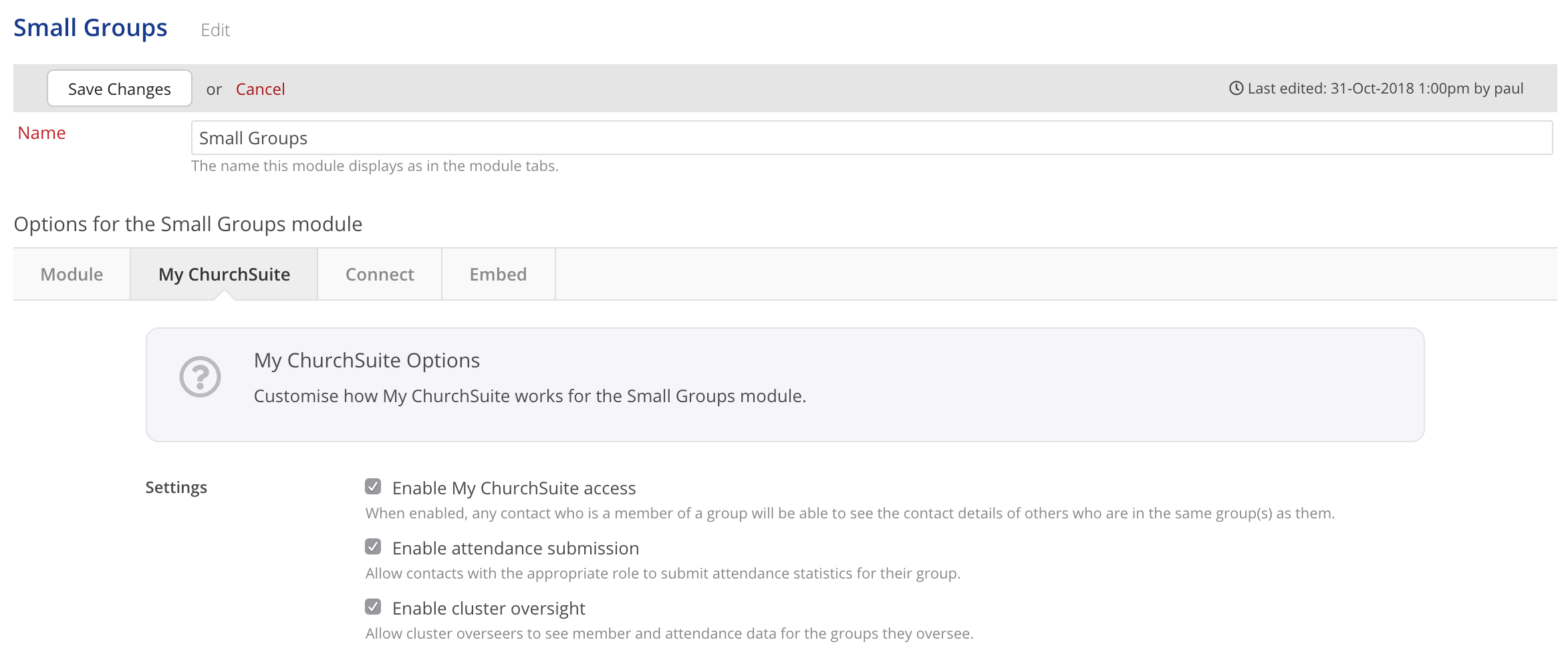Uncheck Enable My ChurchSuite access
1568x660 pixels.
click(x=373, y=486)
